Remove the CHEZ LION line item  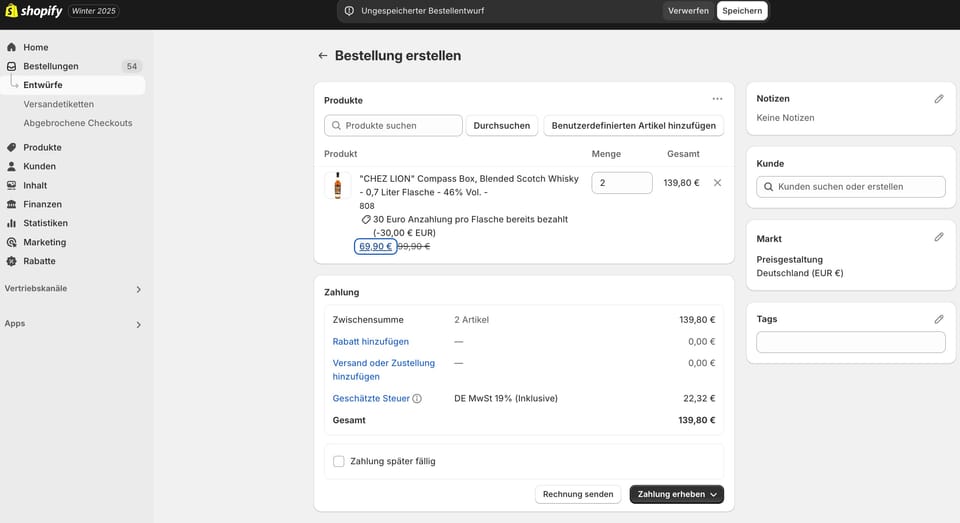pos(717,182)
